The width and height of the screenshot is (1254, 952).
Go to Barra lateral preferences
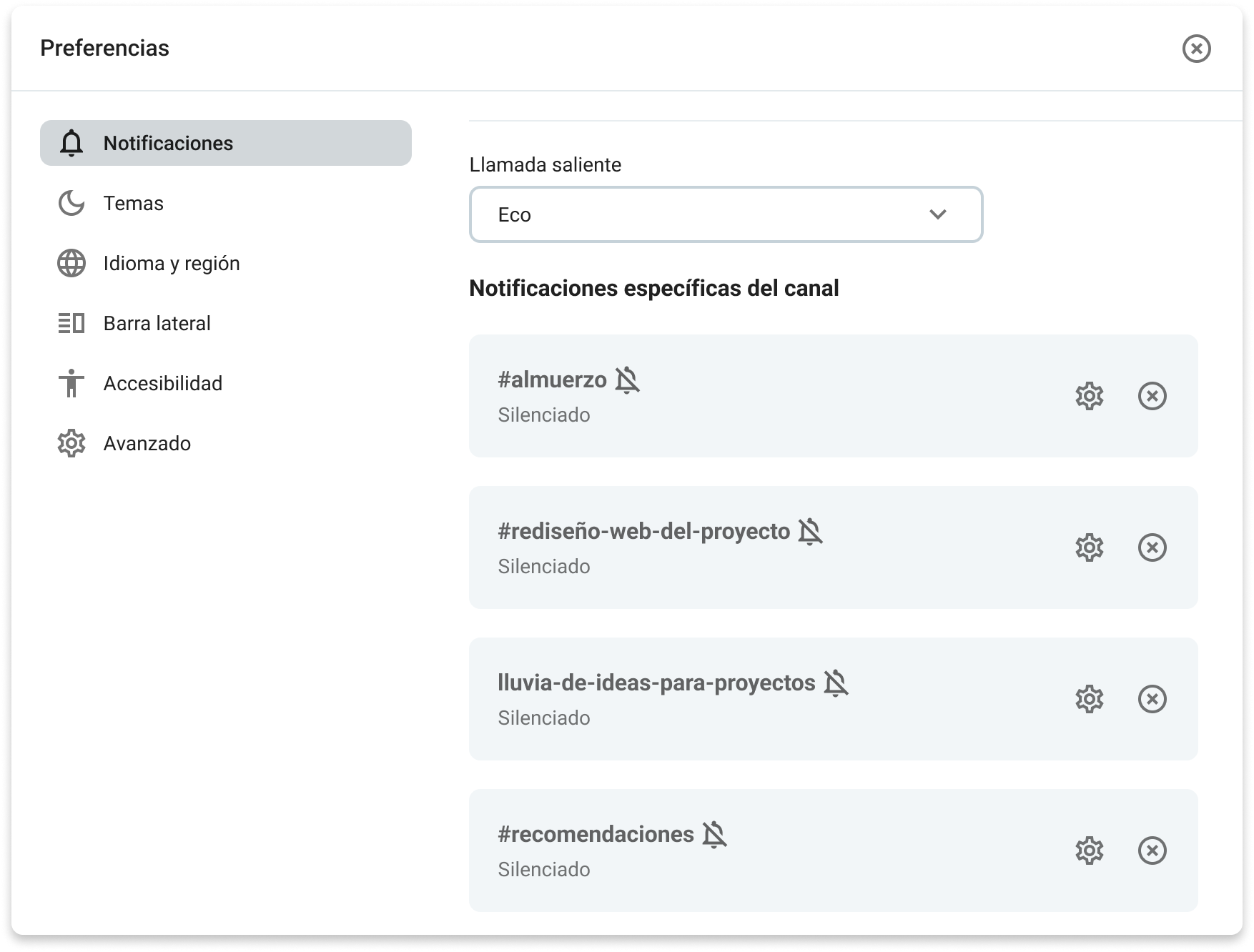point(157,323)
